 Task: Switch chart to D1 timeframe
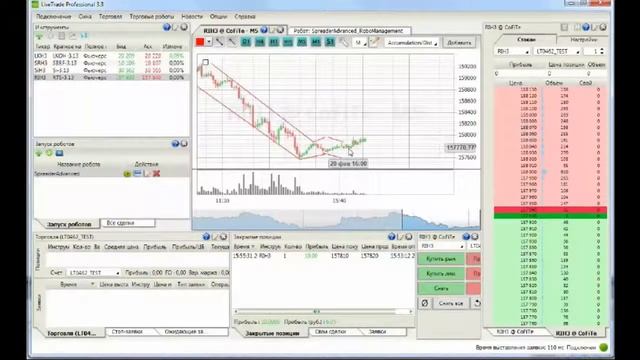click(246, 42)
